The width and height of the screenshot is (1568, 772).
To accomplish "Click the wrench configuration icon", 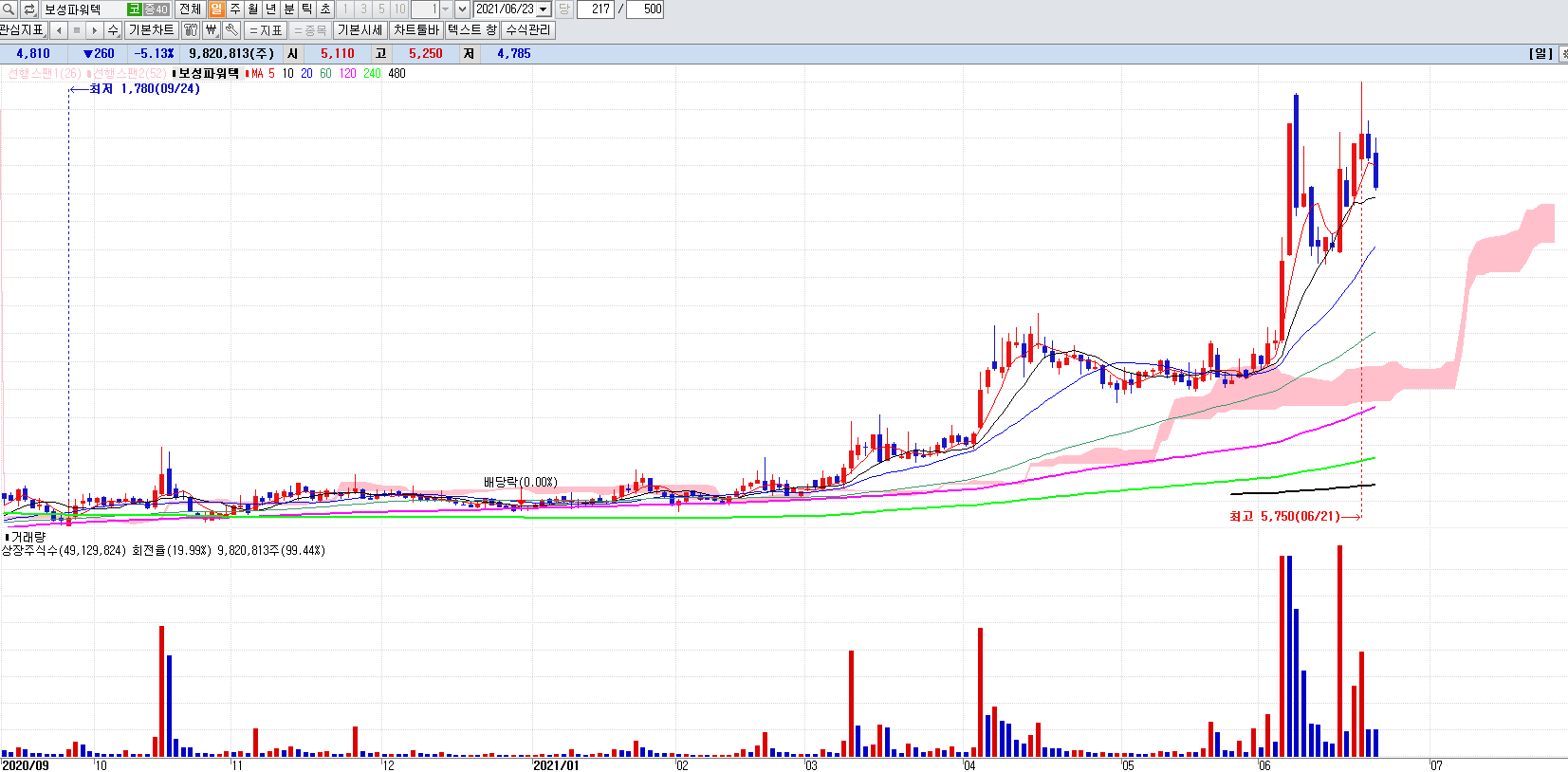I will tap(231, 30).
